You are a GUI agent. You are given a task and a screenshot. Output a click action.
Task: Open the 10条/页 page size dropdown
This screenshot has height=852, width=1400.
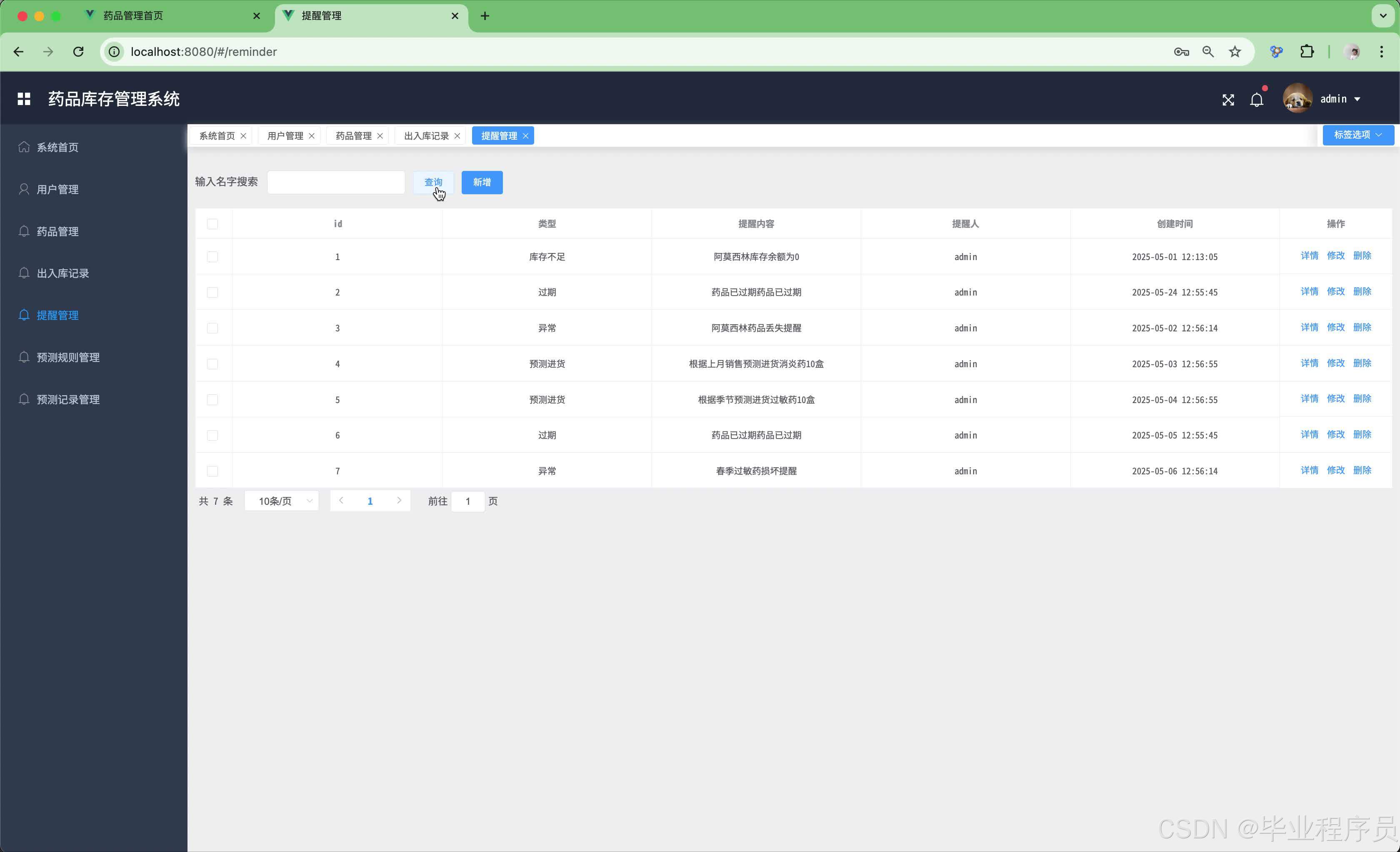coord(282,501)
